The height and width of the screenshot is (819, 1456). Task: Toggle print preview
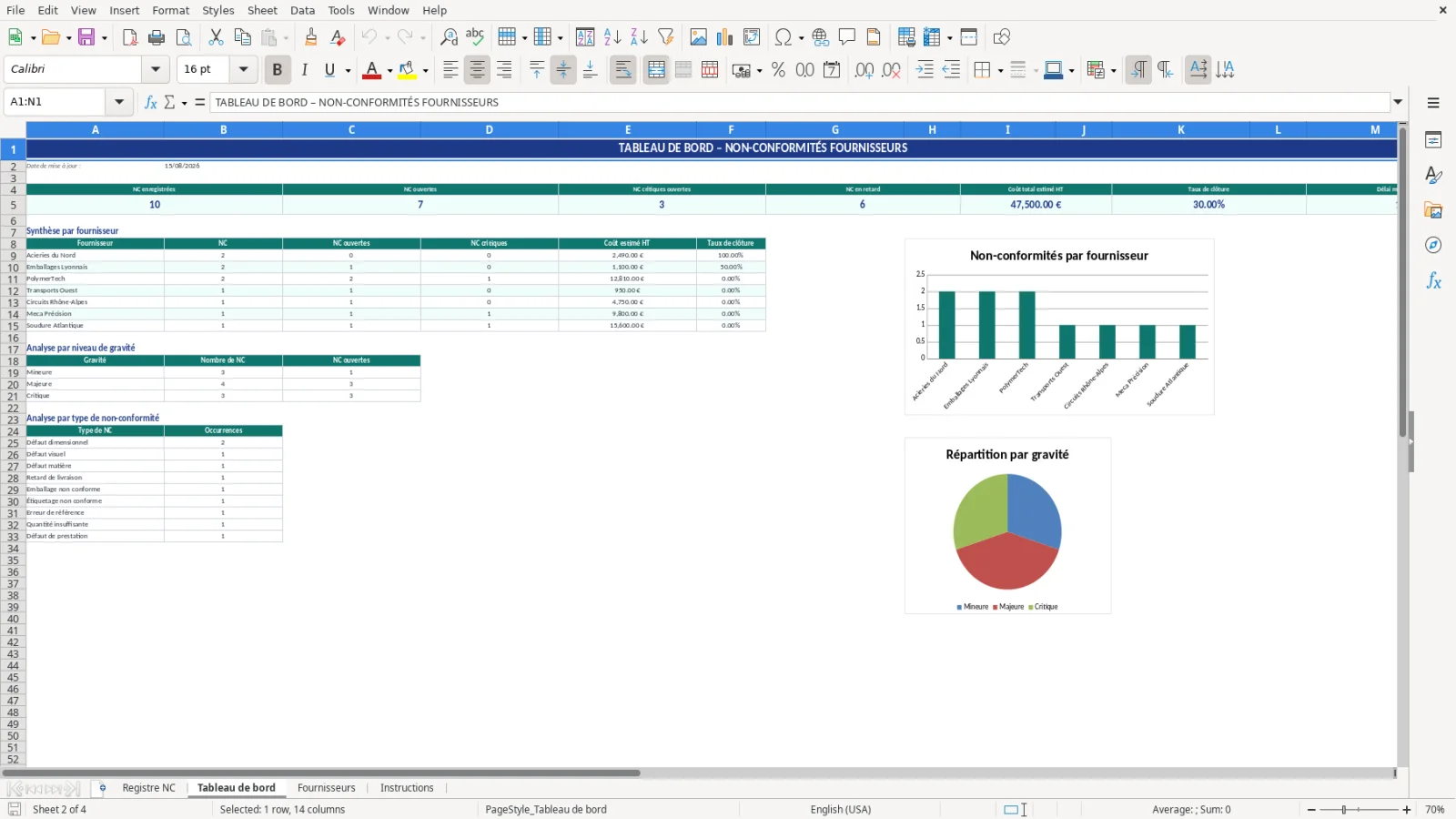click(x=184, y=37)
